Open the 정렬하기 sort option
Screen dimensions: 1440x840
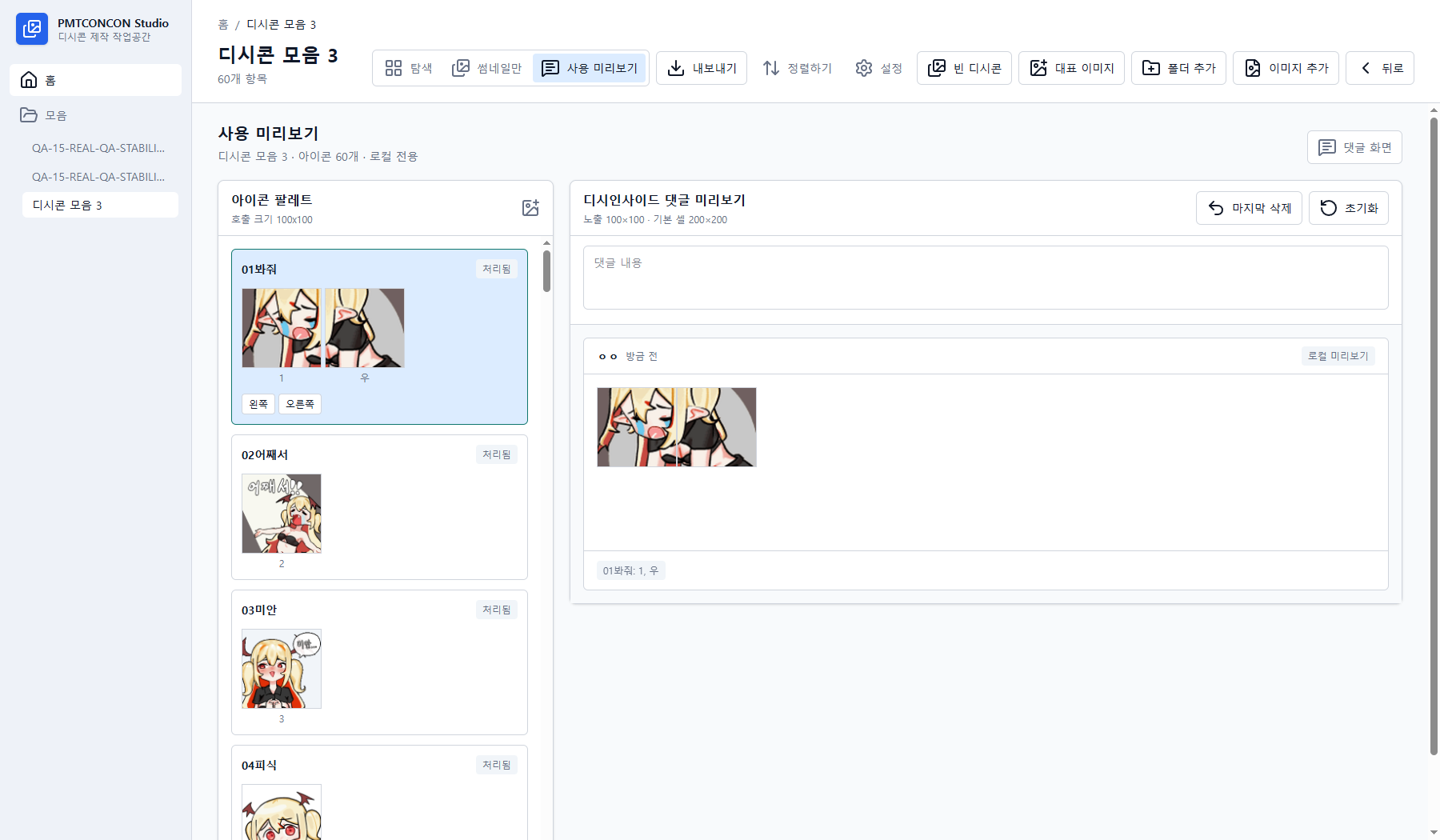click(797, 68)
